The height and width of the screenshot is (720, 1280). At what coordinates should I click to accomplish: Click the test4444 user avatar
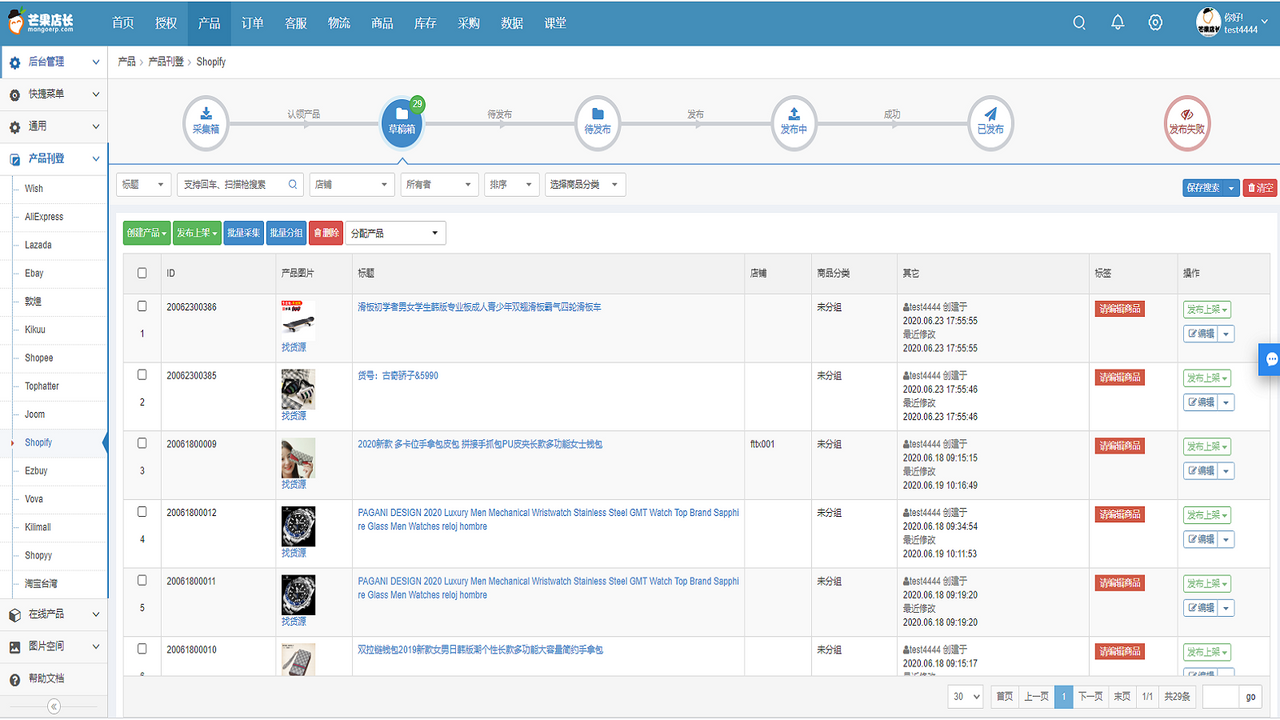coord(1208,22)
